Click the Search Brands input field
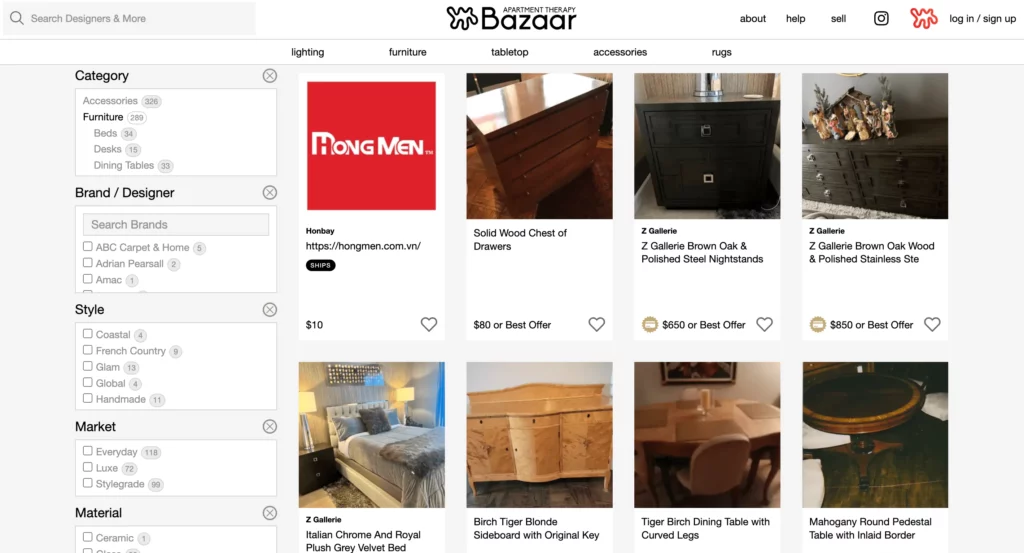Screen dimensions: 1024x553 point(176,225)
